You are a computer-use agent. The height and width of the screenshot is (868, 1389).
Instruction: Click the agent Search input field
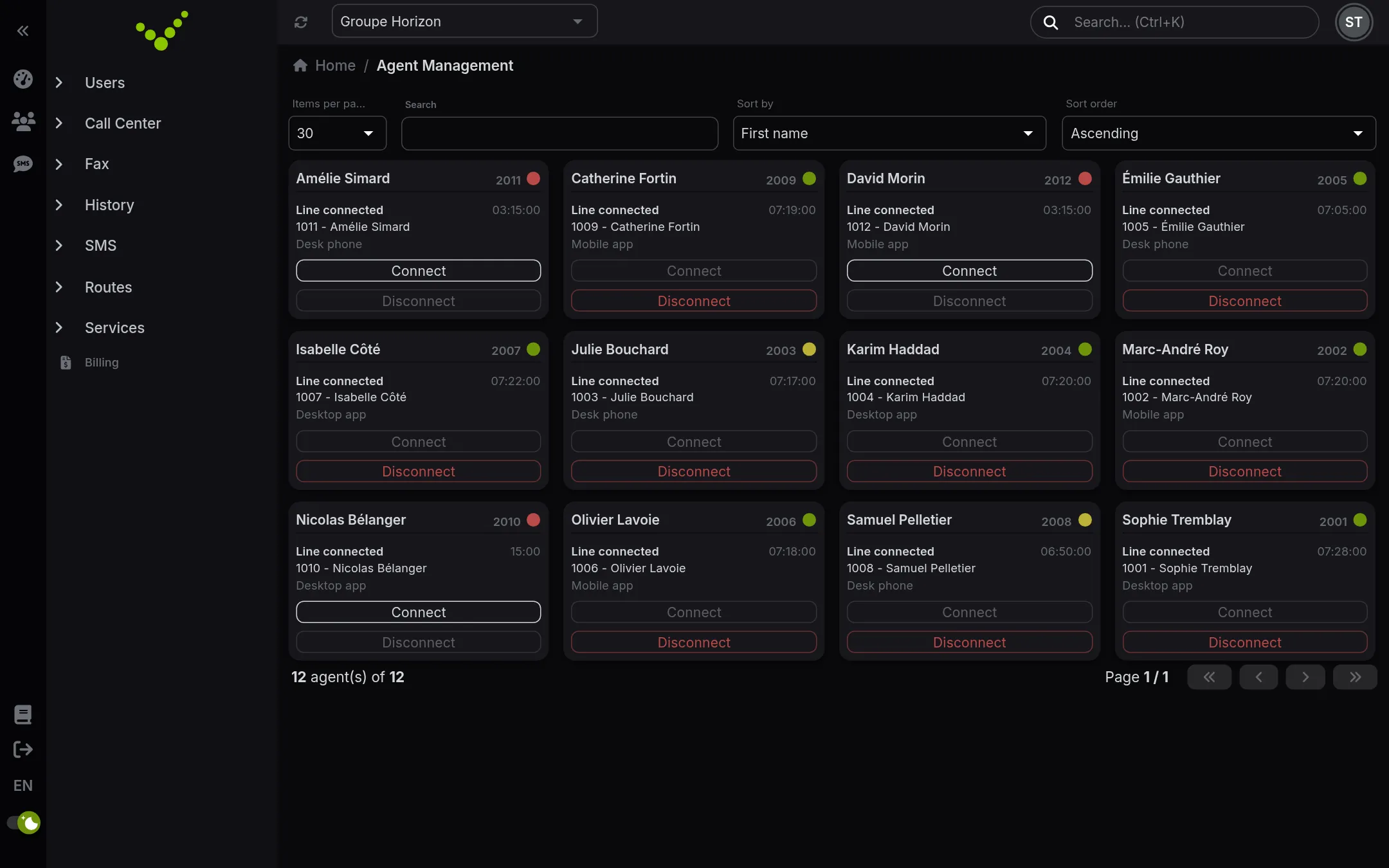click(559, 133)
